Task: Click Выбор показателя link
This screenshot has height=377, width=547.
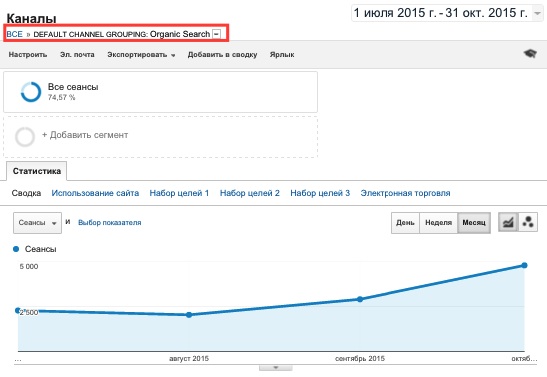Action: (110, 223)
